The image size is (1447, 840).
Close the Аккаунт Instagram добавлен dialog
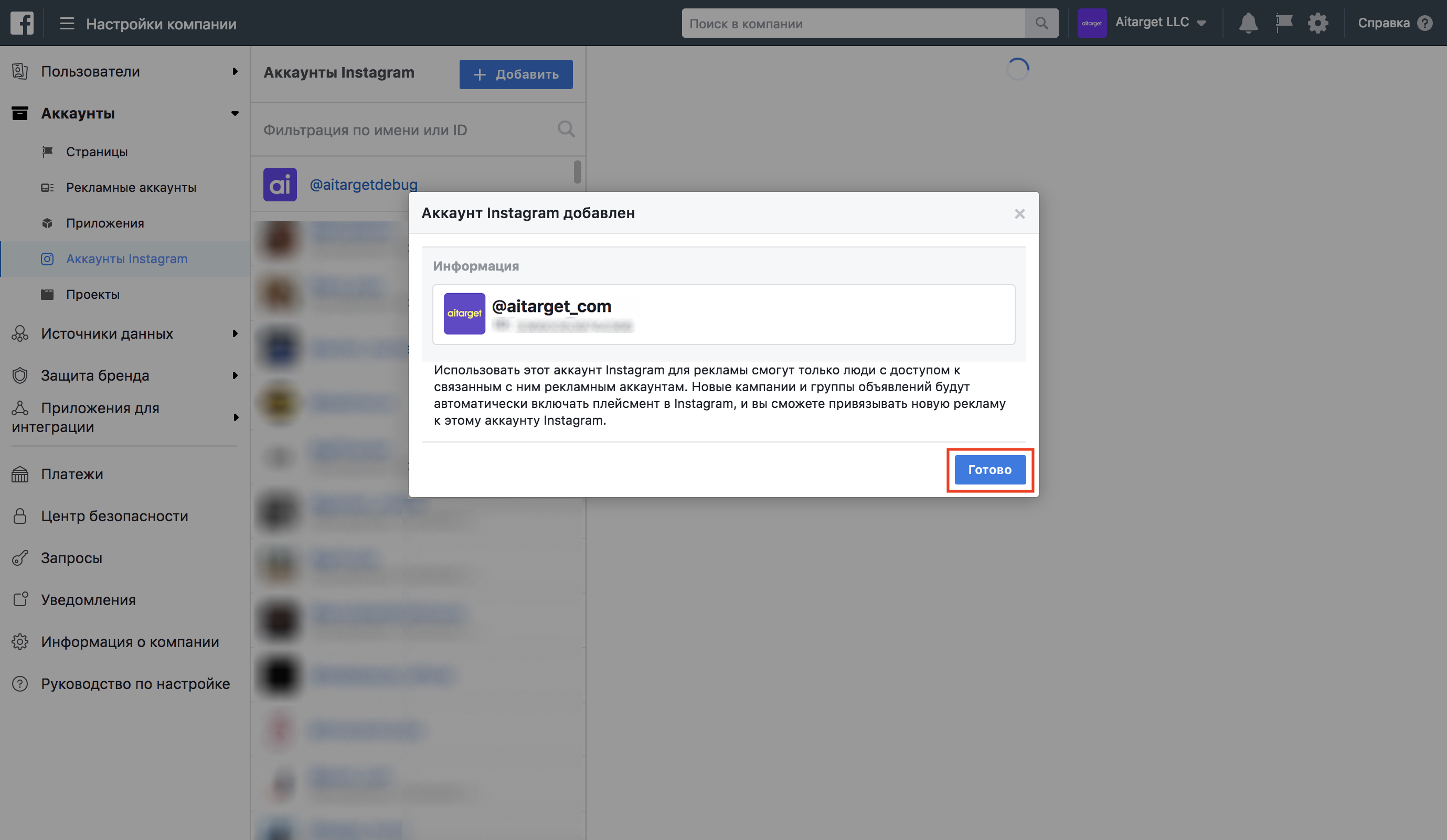[x=1019, y=214]
